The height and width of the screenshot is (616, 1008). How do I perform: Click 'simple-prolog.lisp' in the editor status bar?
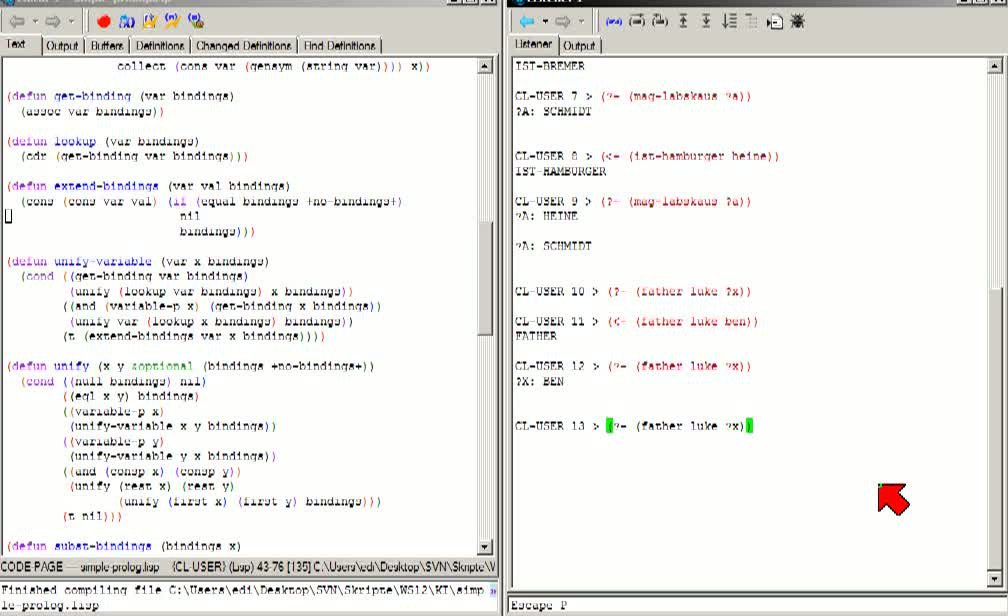[x=120, y=567]
